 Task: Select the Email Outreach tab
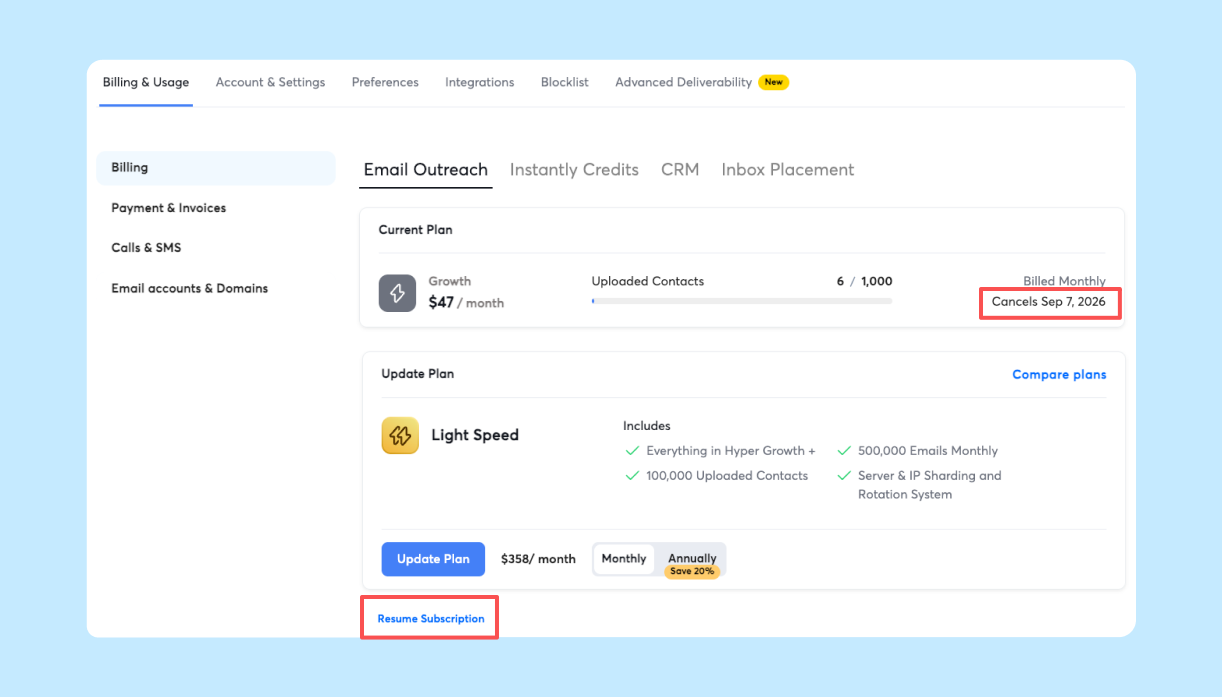[x=426, y=170]
